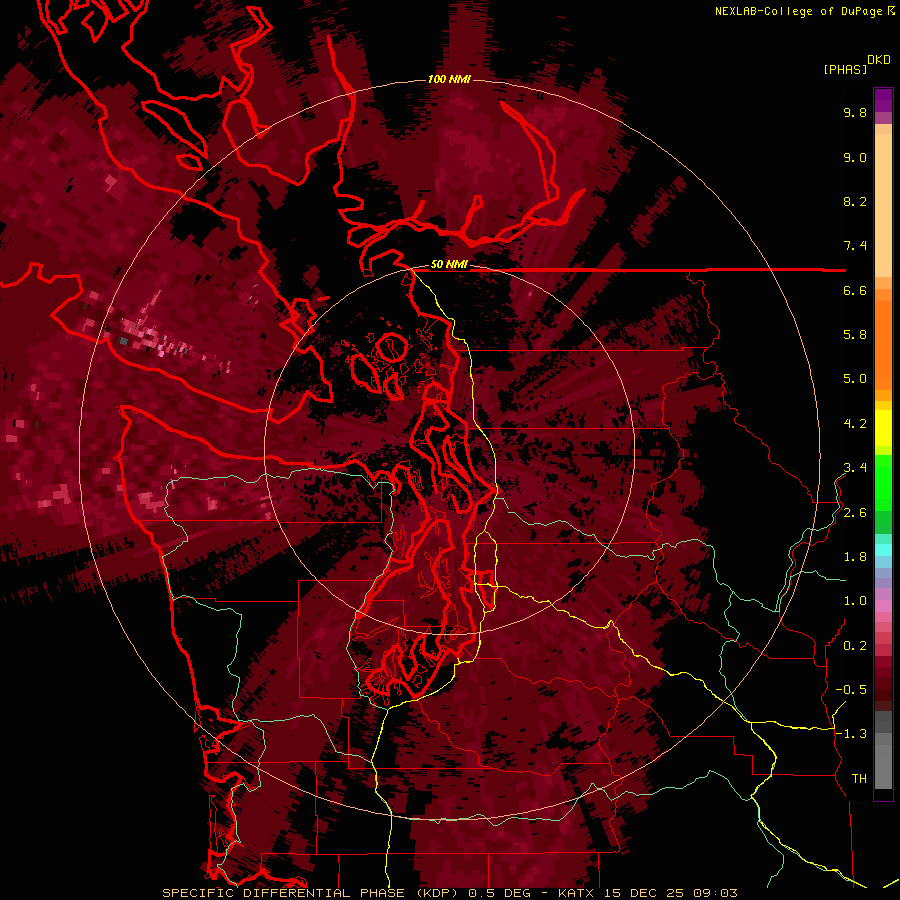Click the 0.2 legend value
This screenshot has height=900, width=900.
(855, 646)
